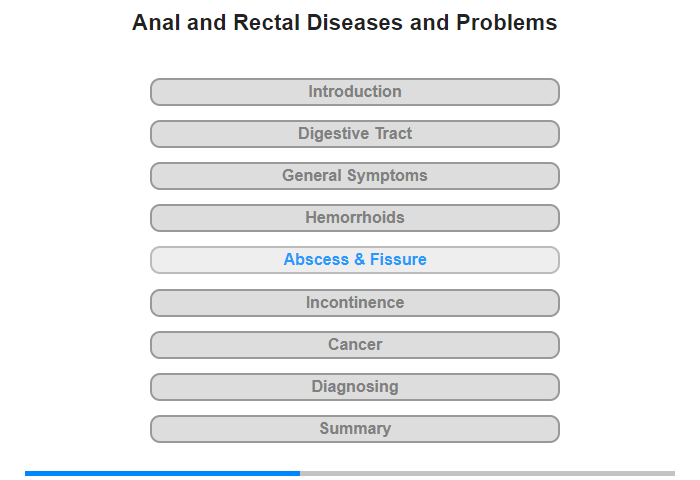Select the General Symptoms section

(x=354, y=176)
